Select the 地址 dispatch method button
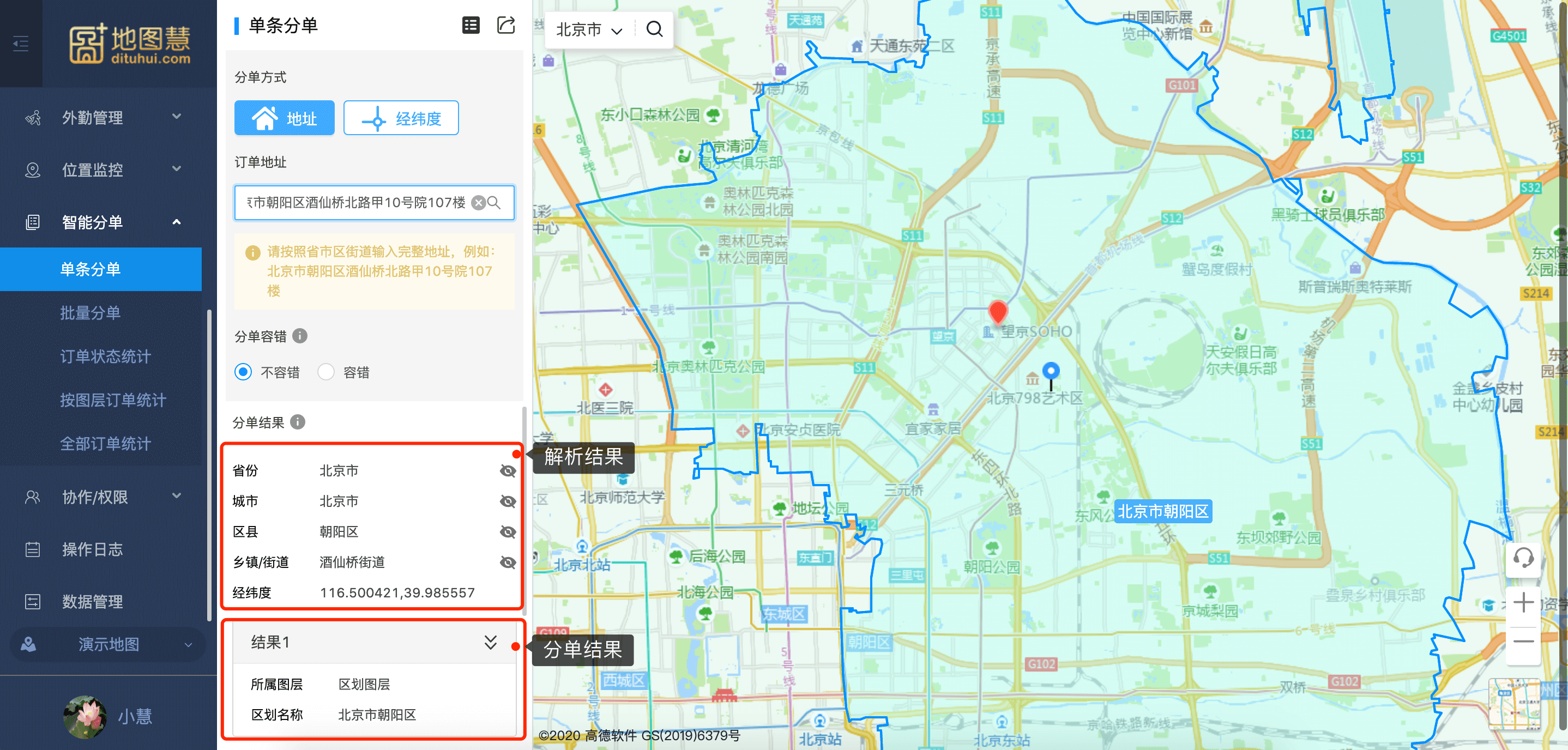Viewport: 1568px width, 750px height. tap(284, 118)
